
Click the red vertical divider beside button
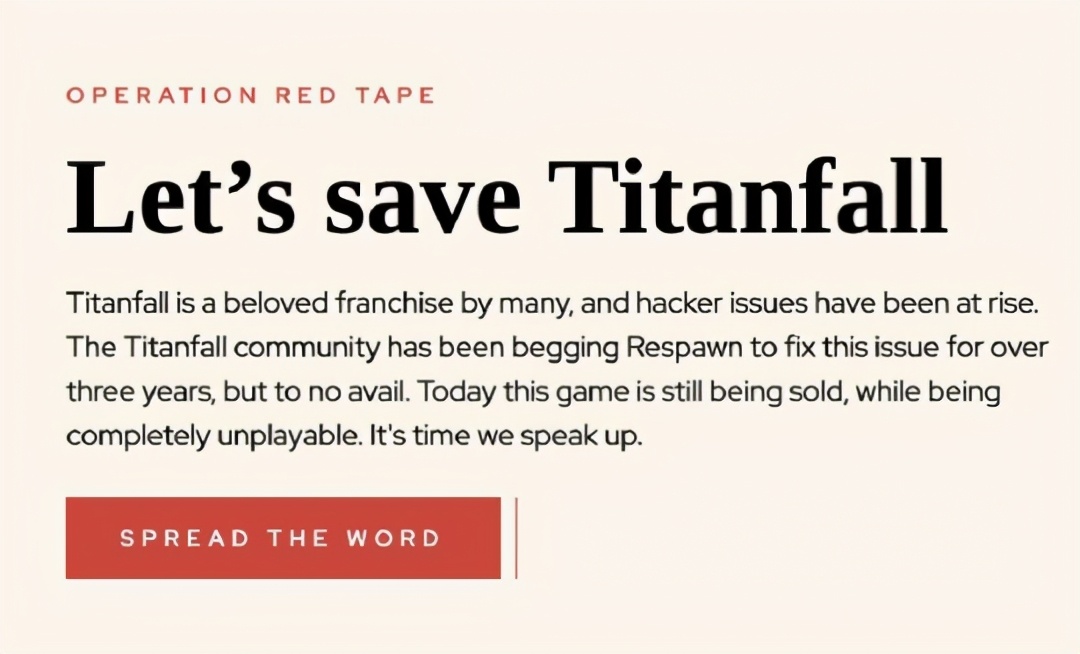click(516, 538)
